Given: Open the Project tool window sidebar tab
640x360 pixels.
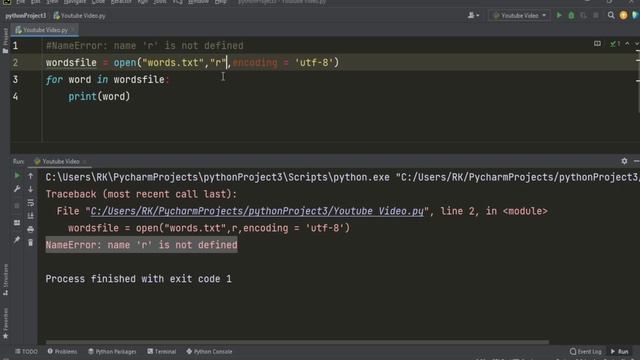Looking at the screenshot, I should pyautogui.click(x=5, y=41).
